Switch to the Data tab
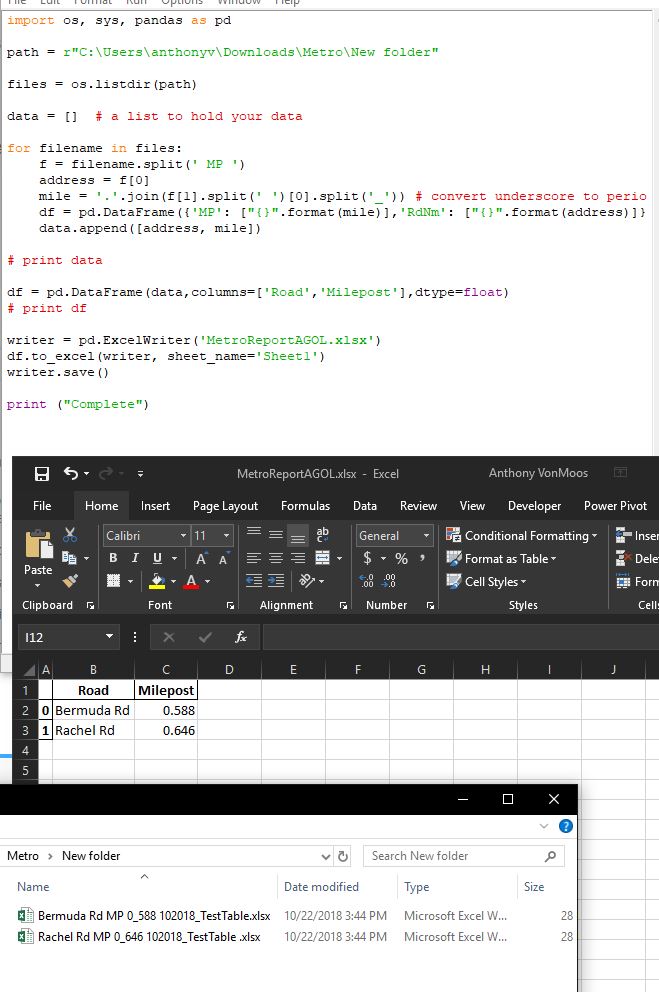Screen dimensions: 659x992 coord(365,505)
